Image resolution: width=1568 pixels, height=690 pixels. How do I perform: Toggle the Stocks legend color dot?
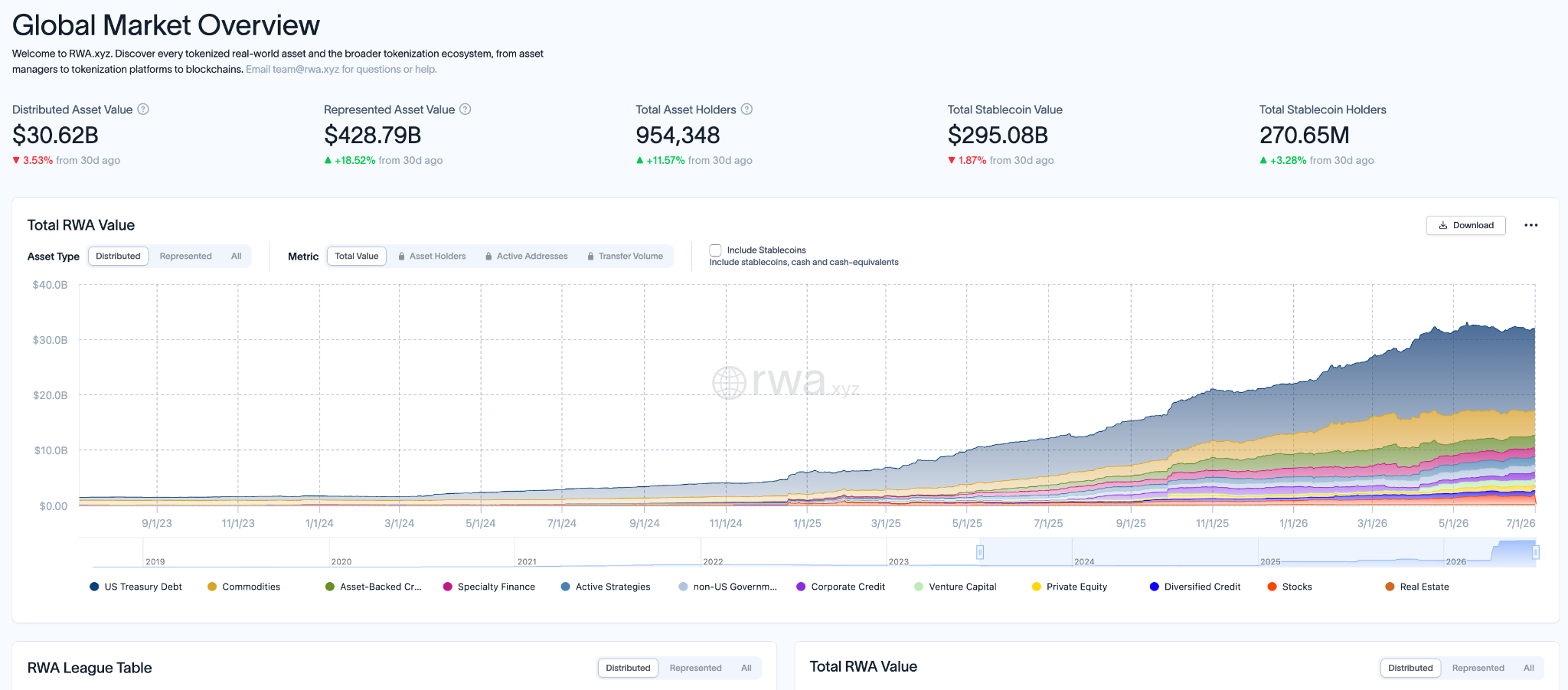(x=1272, y=587)
